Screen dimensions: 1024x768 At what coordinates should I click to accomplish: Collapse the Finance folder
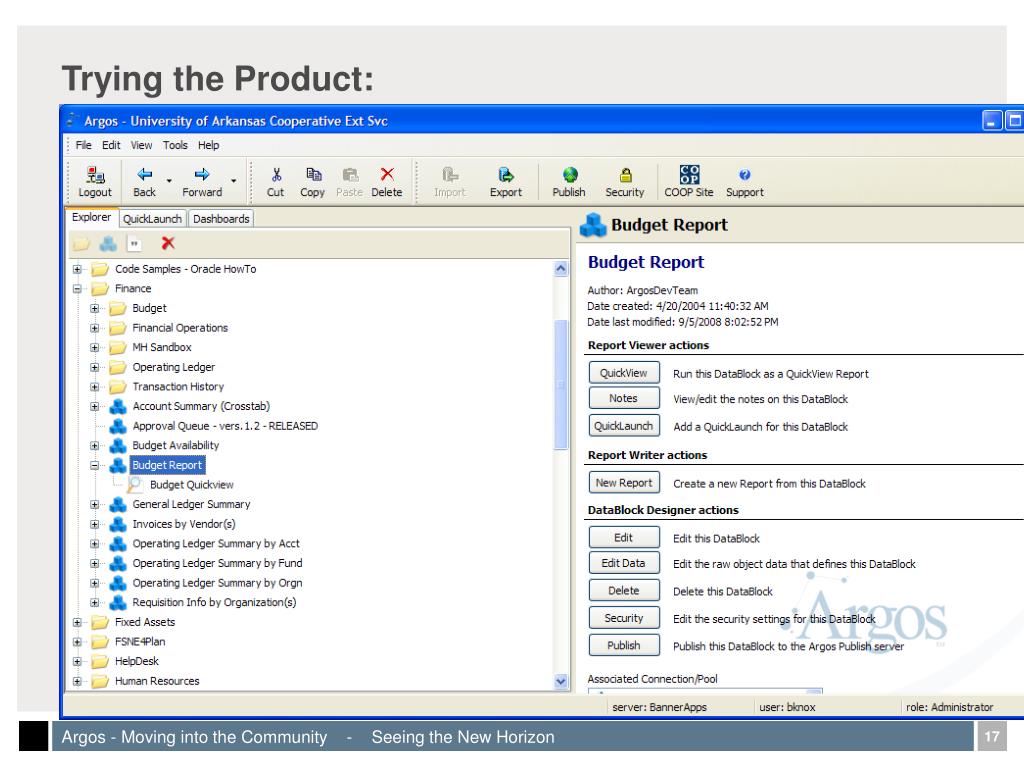pos(77,289)
